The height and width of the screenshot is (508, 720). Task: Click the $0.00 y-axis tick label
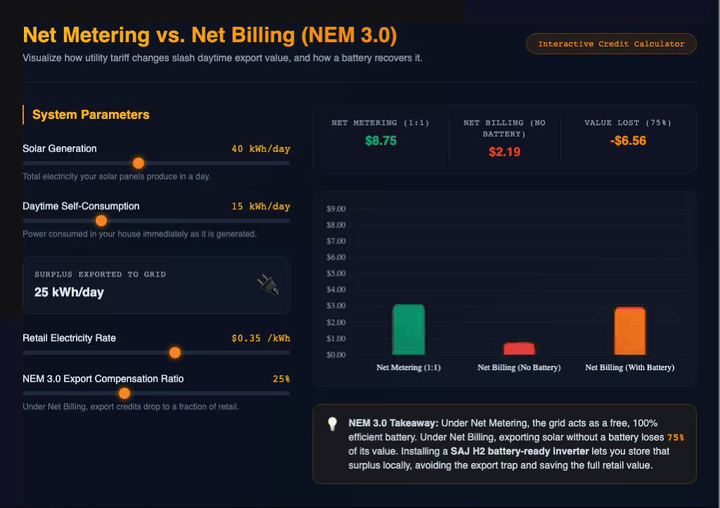[x=336, y=355]
